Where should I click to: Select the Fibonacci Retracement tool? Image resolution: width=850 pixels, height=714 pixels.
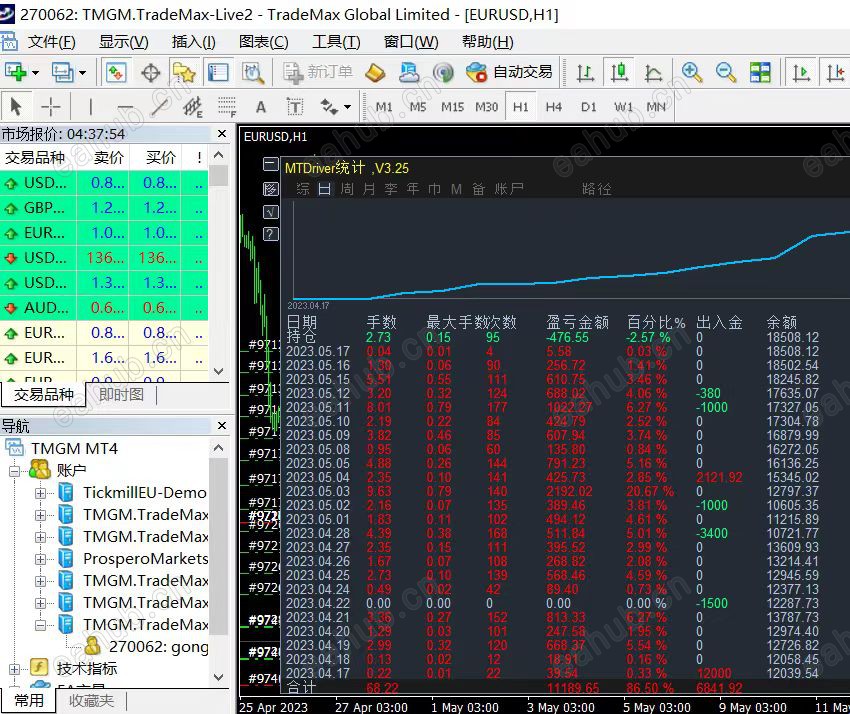click(x=227, y=106)
